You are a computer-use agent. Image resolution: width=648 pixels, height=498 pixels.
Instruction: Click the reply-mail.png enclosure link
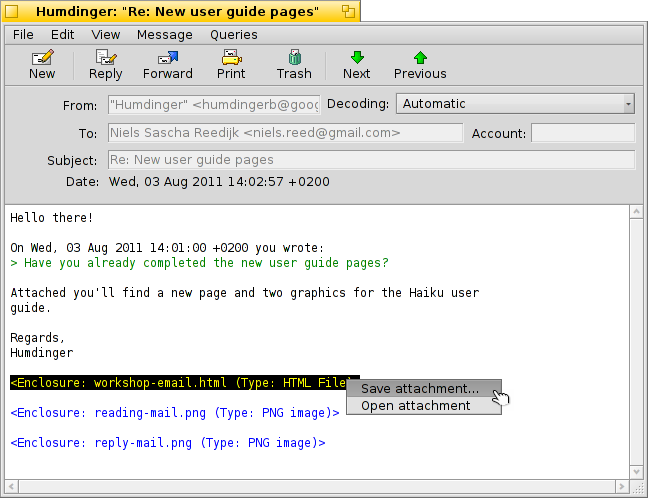click(x=168, y=442)
